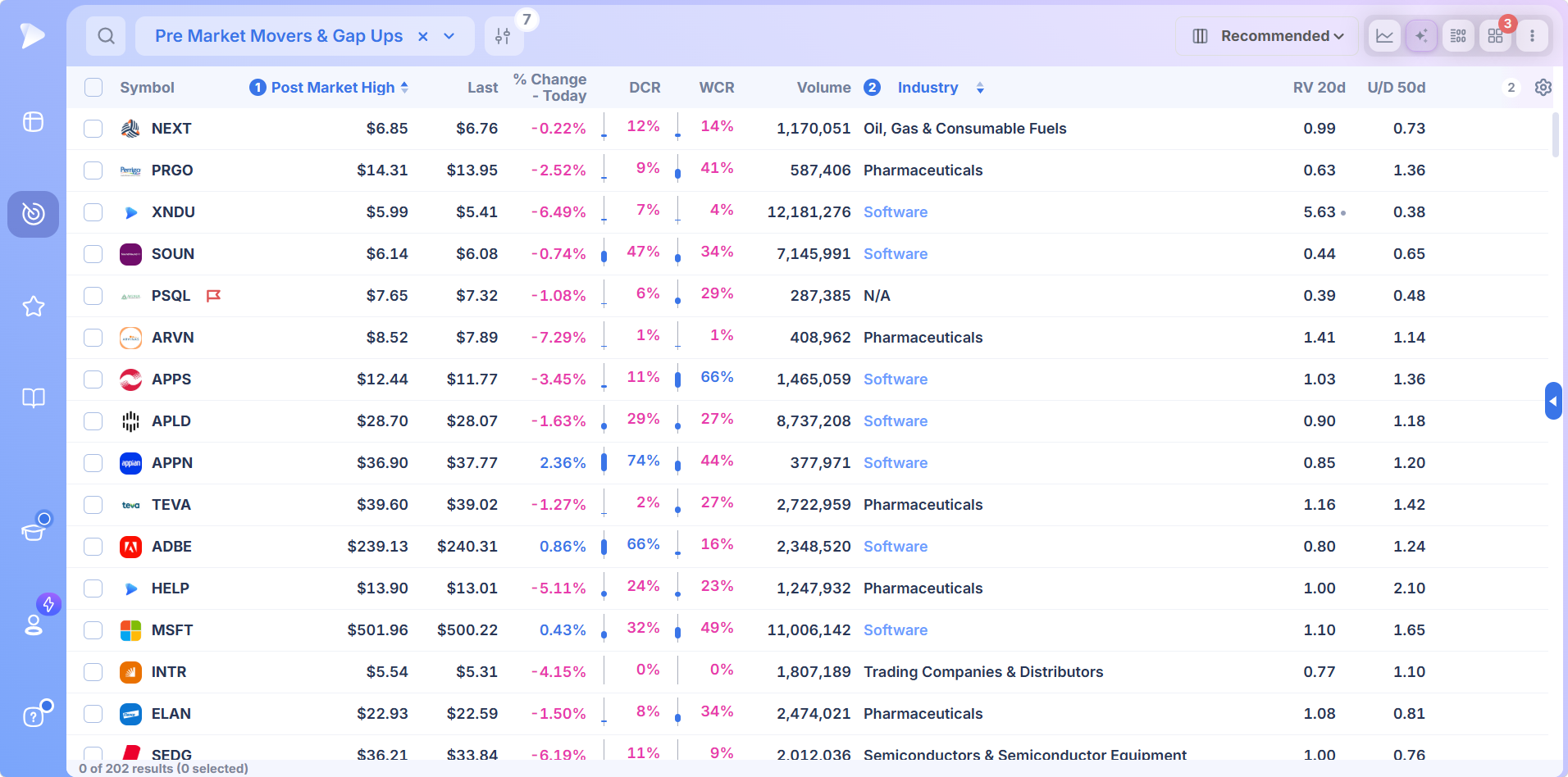Sort by the U/D 50d column header
This screenshot has height=777, width=1568.
(1396, 88)
